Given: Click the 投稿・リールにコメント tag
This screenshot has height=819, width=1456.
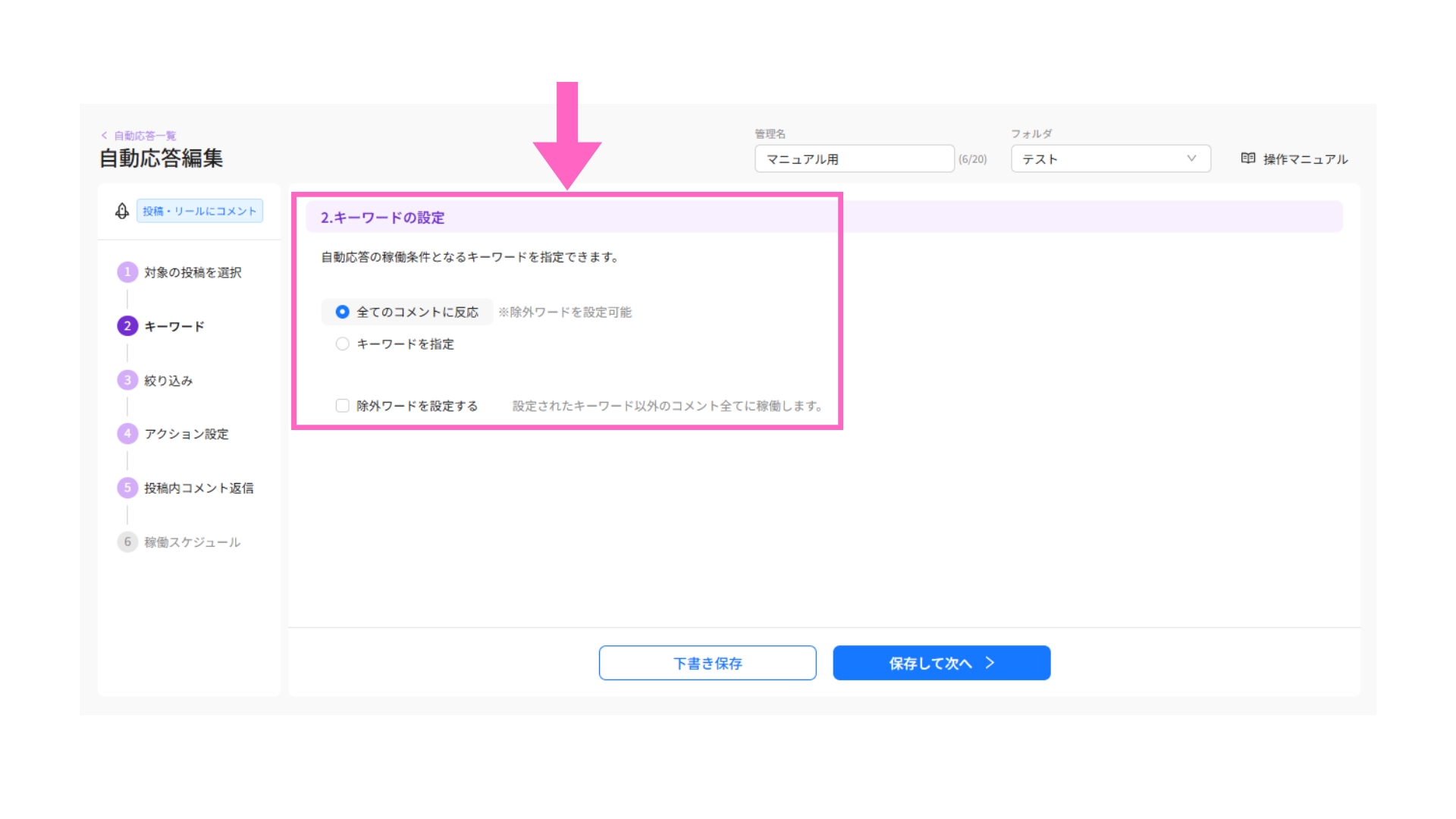Looking at the screenshot, I should (x=199, y=211).
